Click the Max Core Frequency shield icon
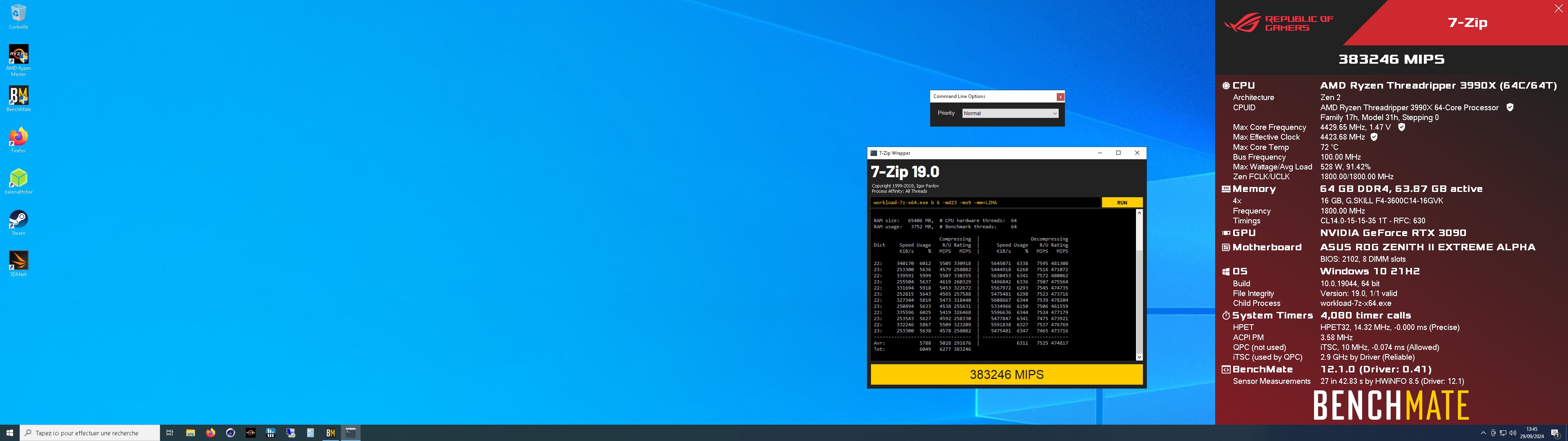This screenshot has width=1568, height=441. point(1401,127)
